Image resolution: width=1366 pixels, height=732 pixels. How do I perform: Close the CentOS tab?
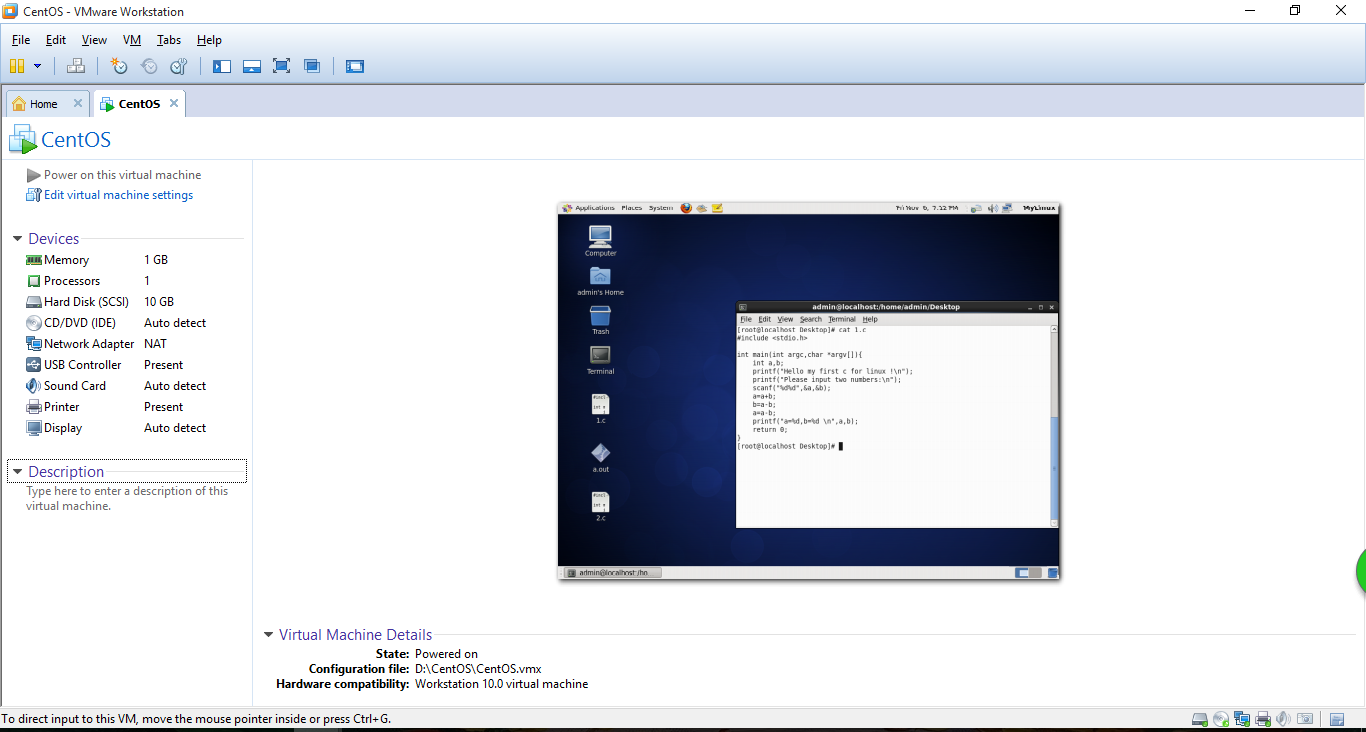(x=174, y=103)
